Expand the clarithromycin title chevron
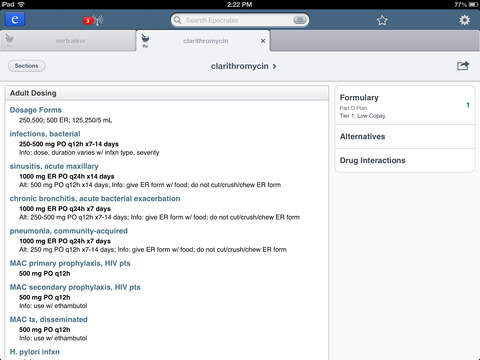The width and height of the screenshot is (480, 360). coord(274,66)
